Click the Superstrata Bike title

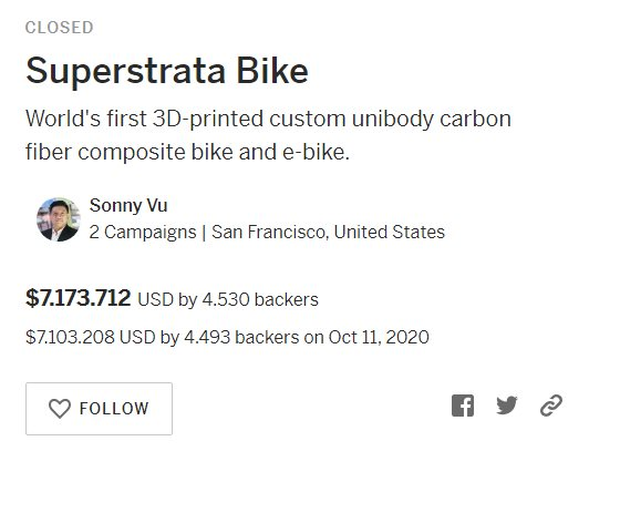coord(167,71)
